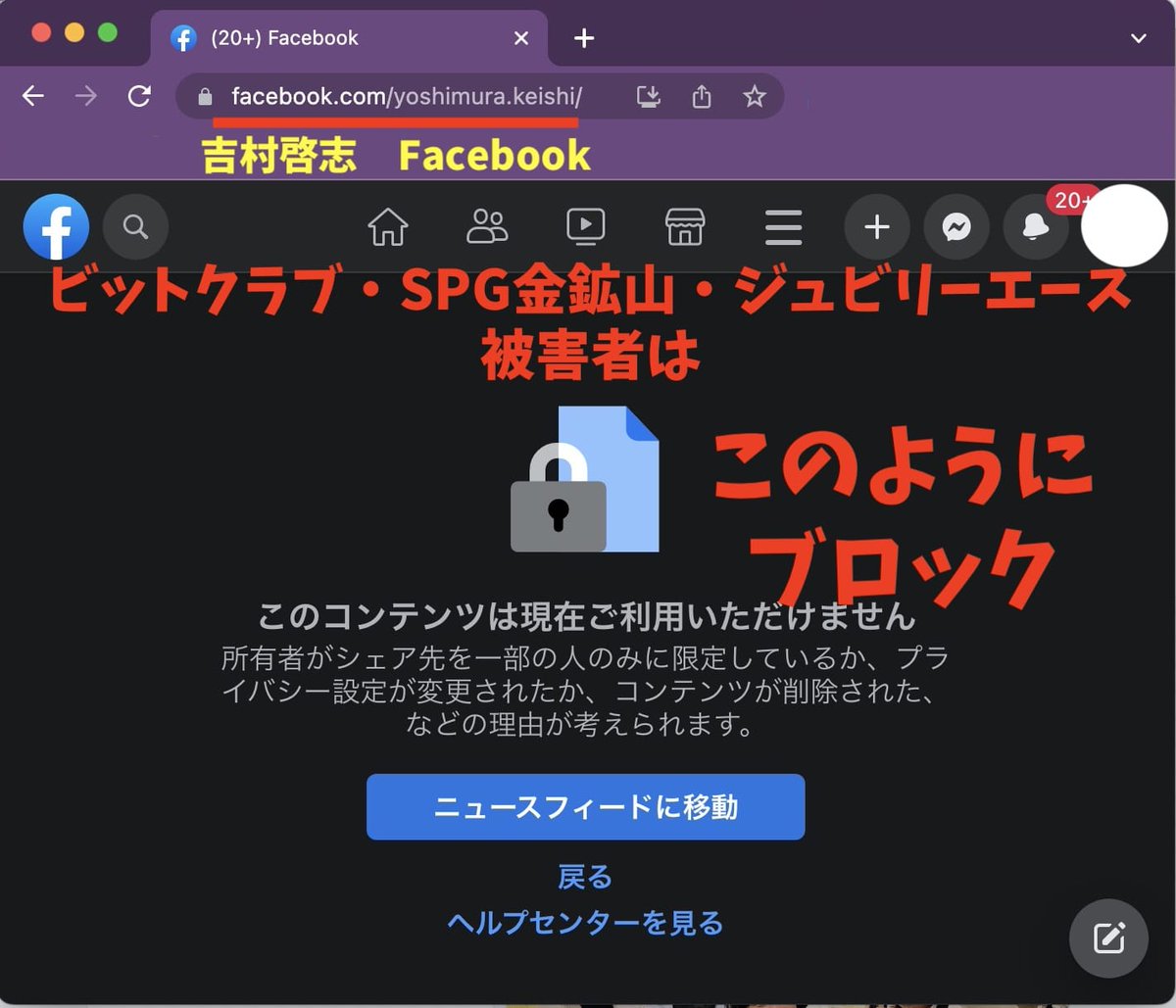Open the Marketplace storefront icon
1176x1008 pixels.
(685, 227)
